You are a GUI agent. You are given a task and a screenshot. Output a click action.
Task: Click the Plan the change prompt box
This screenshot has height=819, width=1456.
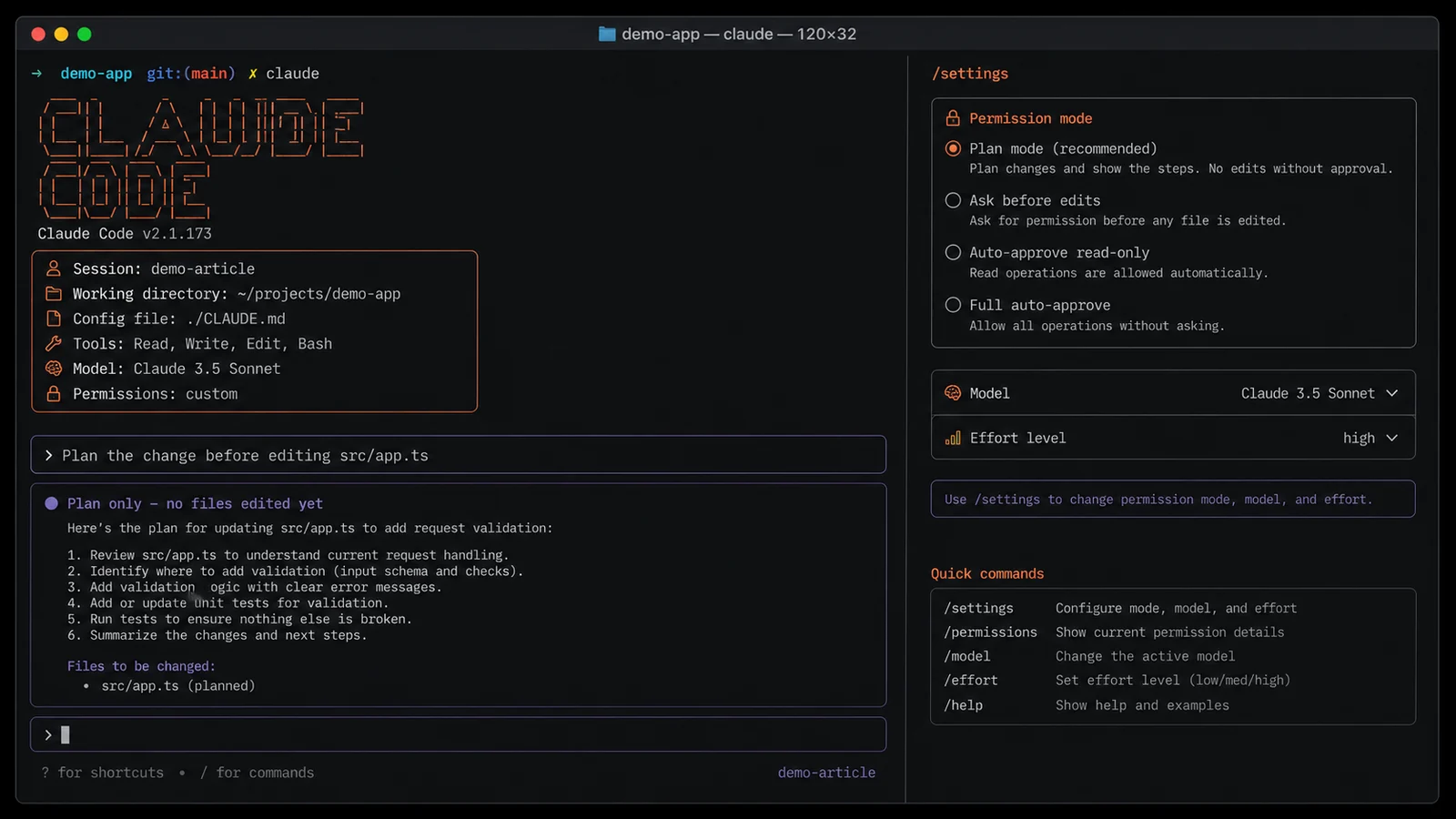coord(459,455)
